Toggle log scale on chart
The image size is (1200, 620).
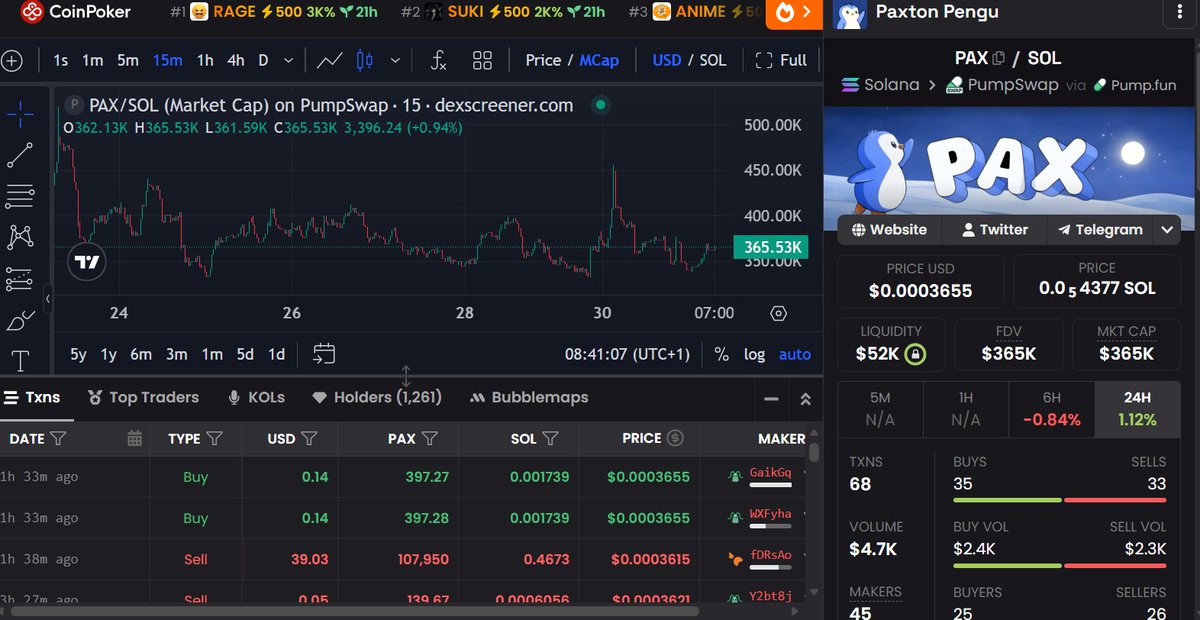pos(754,354)
